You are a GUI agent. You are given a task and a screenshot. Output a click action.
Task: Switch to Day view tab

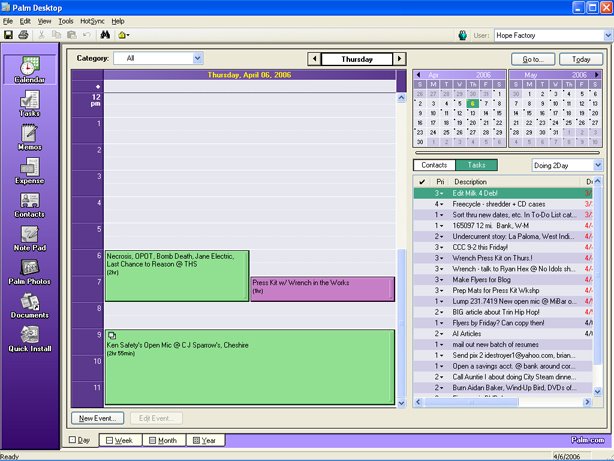pos(79,440)
